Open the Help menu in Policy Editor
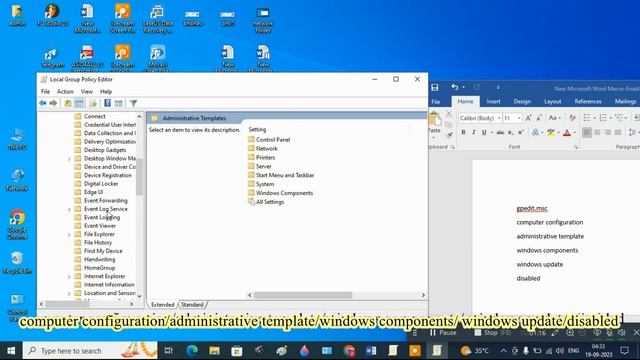 tap(106, 91)
